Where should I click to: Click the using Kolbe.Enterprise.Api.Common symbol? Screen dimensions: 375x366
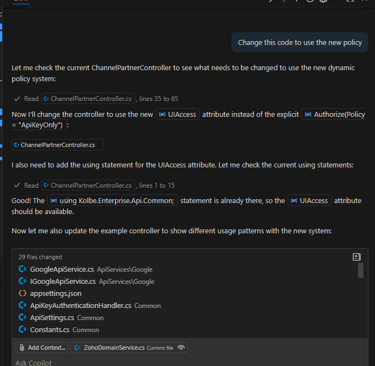[x=112, y=201]
